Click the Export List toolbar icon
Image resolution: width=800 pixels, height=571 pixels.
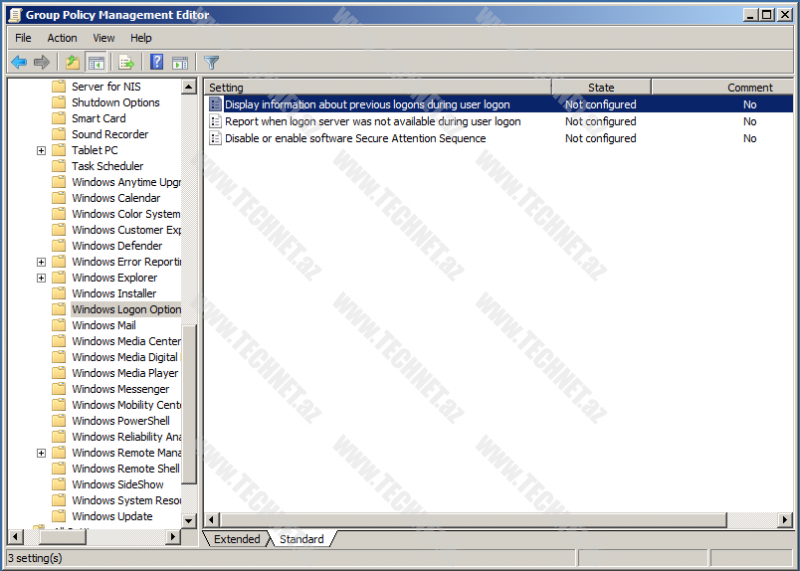point(127,62)
